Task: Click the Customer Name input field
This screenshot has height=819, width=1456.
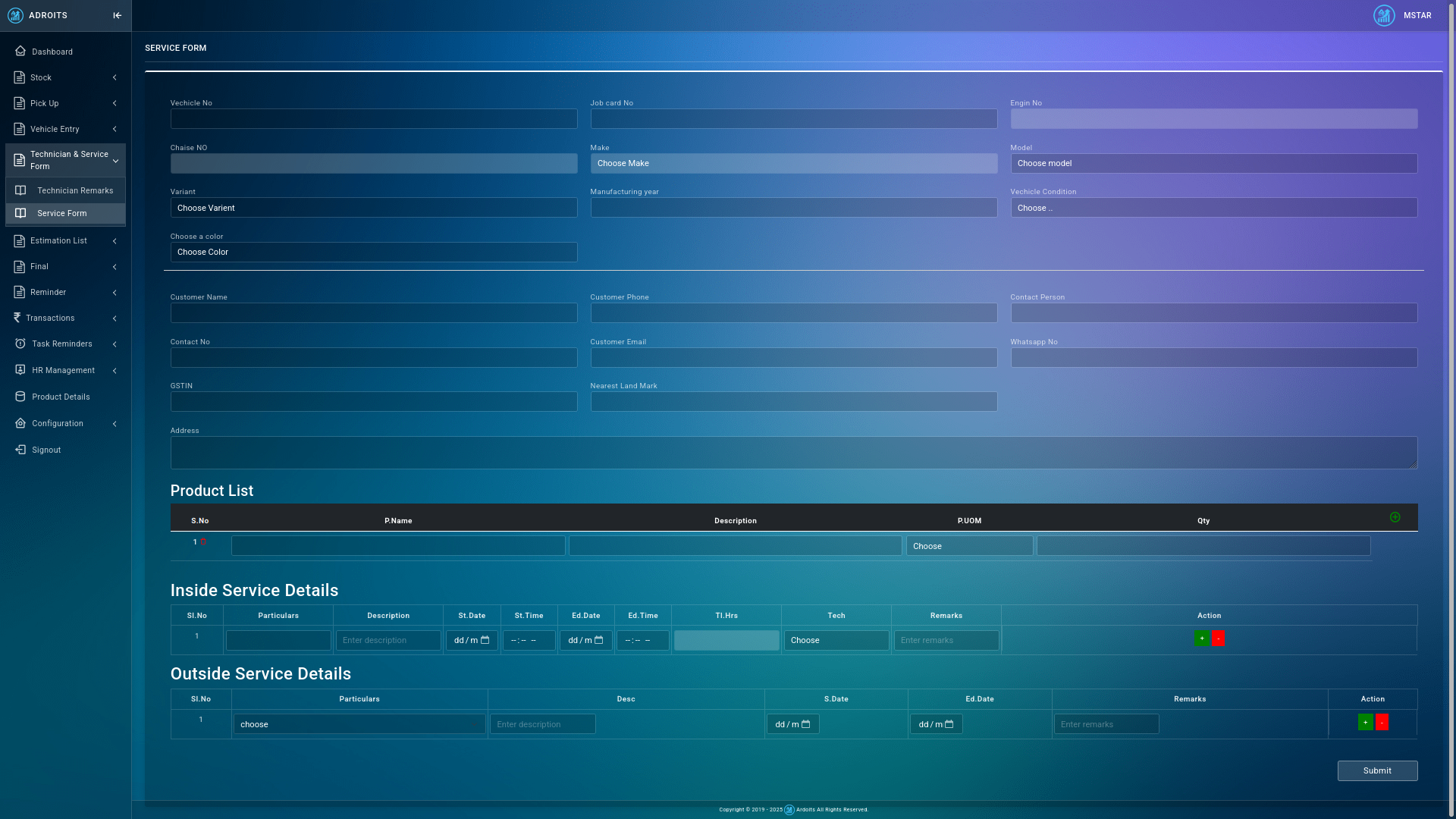Action: point(373,312)
